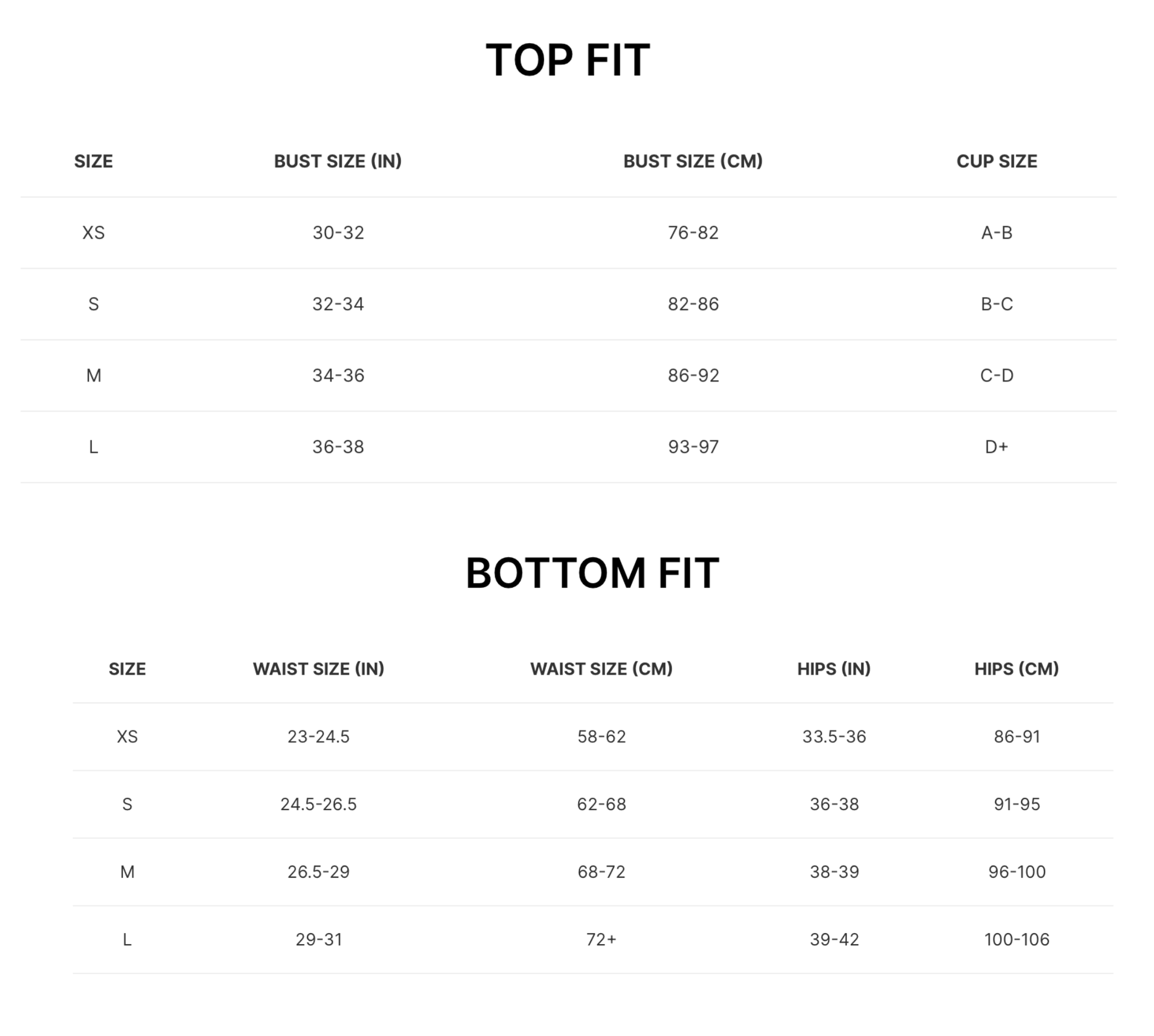Click the TOP FIT heading
Viewport: 1154px width, 1036px height.
coord(568,60)
